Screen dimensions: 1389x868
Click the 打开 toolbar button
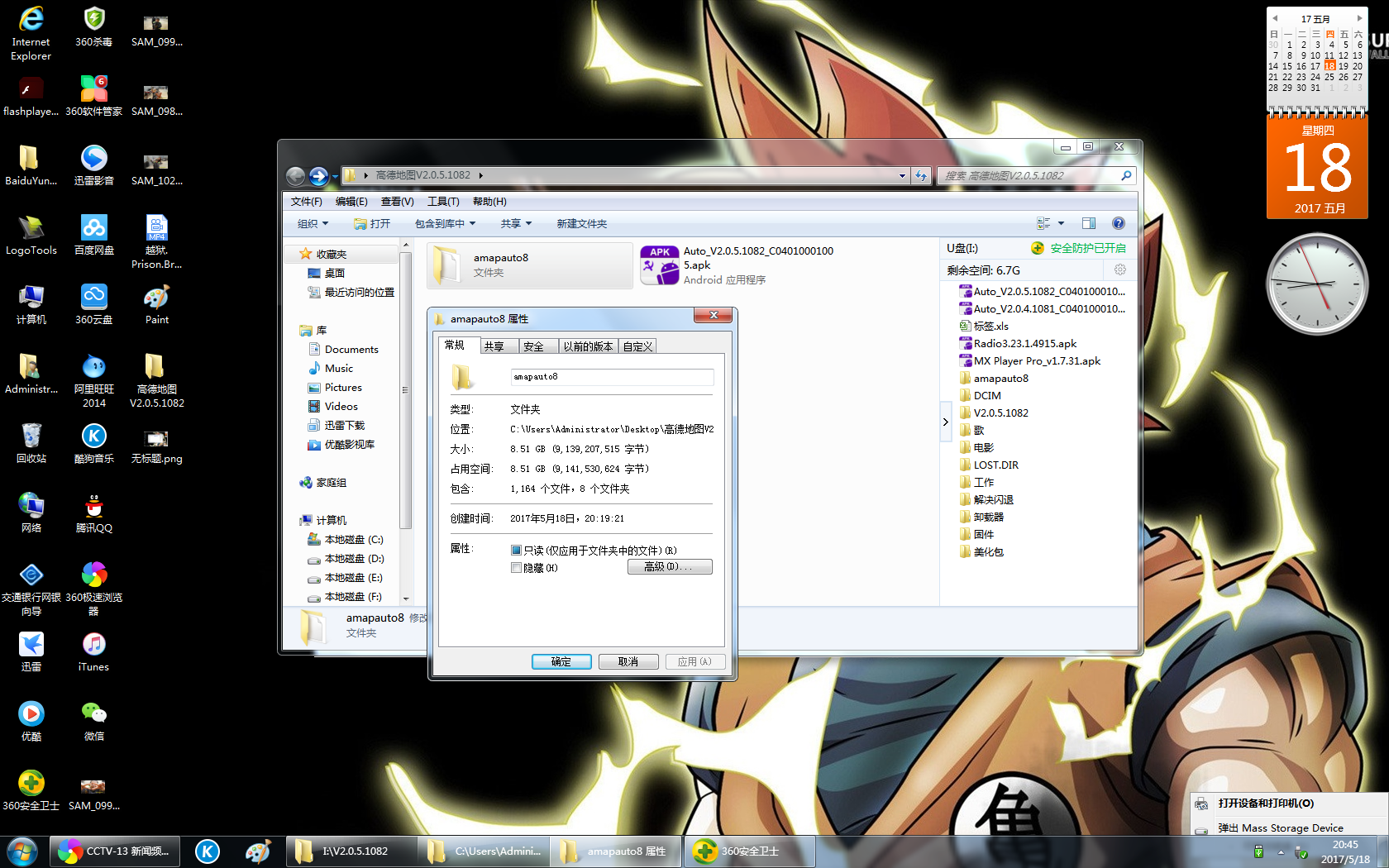pyautogui.click(x=372, y=224)
